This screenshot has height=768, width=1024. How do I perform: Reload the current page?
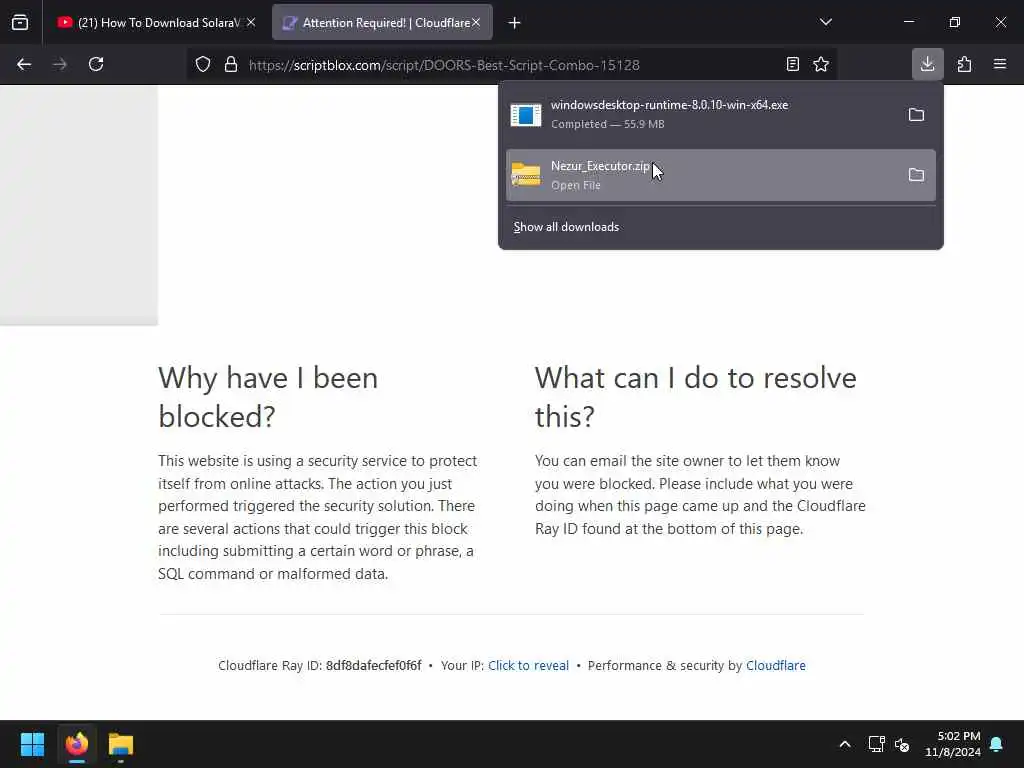(x=96, y=64)
